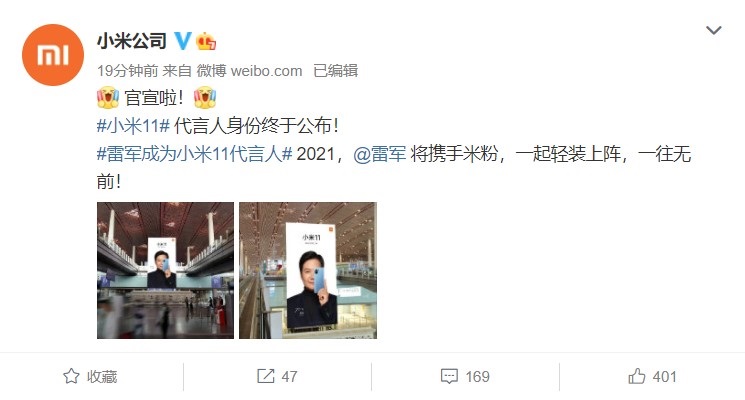Click the 微博 weibo.com source link
Screen dimensions: 745x400
249,71
